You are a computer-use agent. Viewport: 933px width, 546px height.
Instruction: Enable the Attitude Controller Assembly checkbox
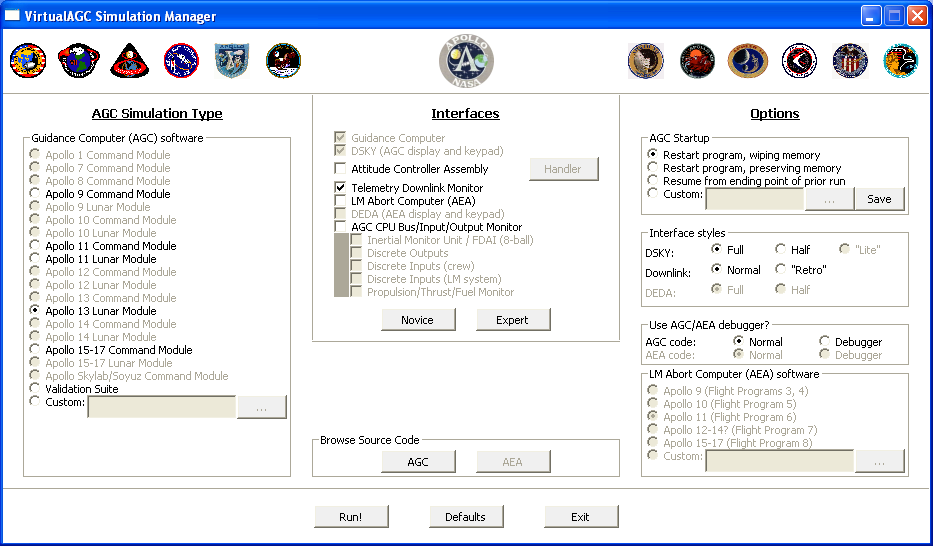click(340, 169)
